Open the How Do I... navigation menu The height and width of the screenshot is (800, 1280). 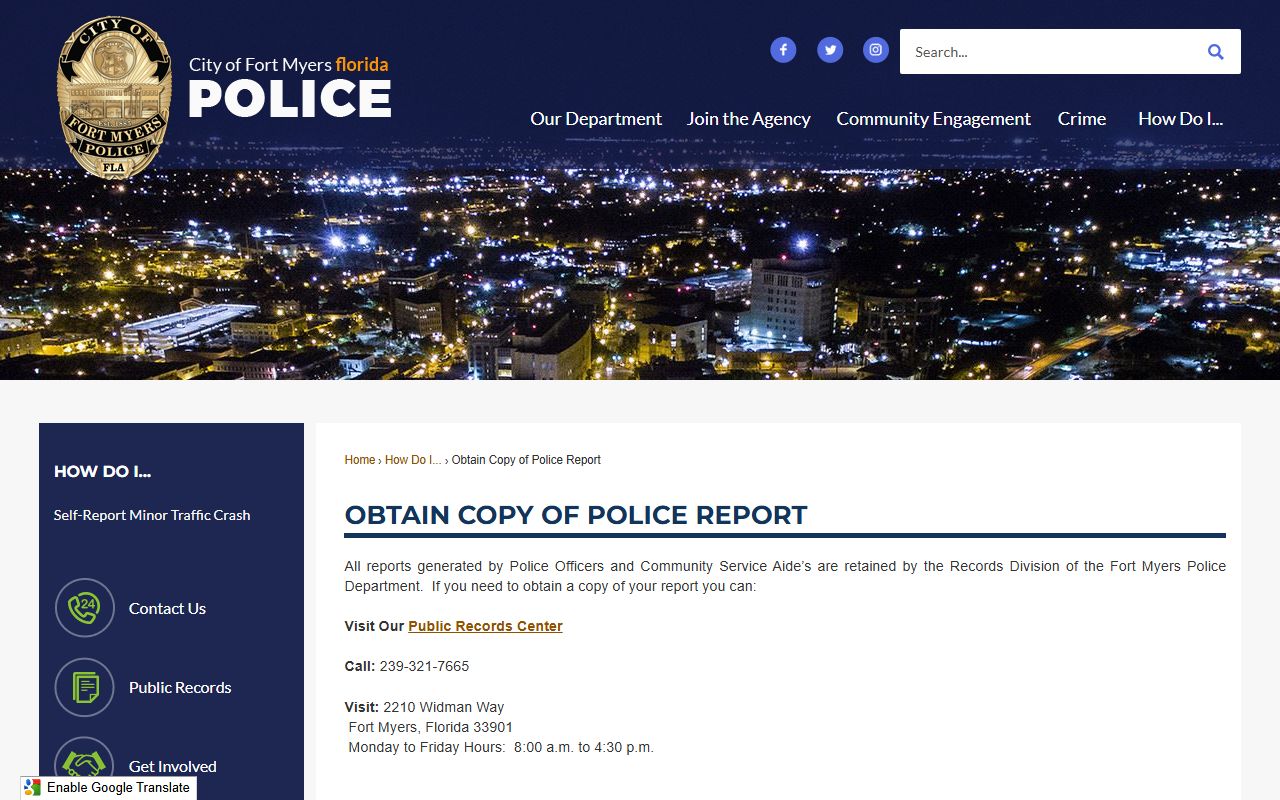[1180, 119]
